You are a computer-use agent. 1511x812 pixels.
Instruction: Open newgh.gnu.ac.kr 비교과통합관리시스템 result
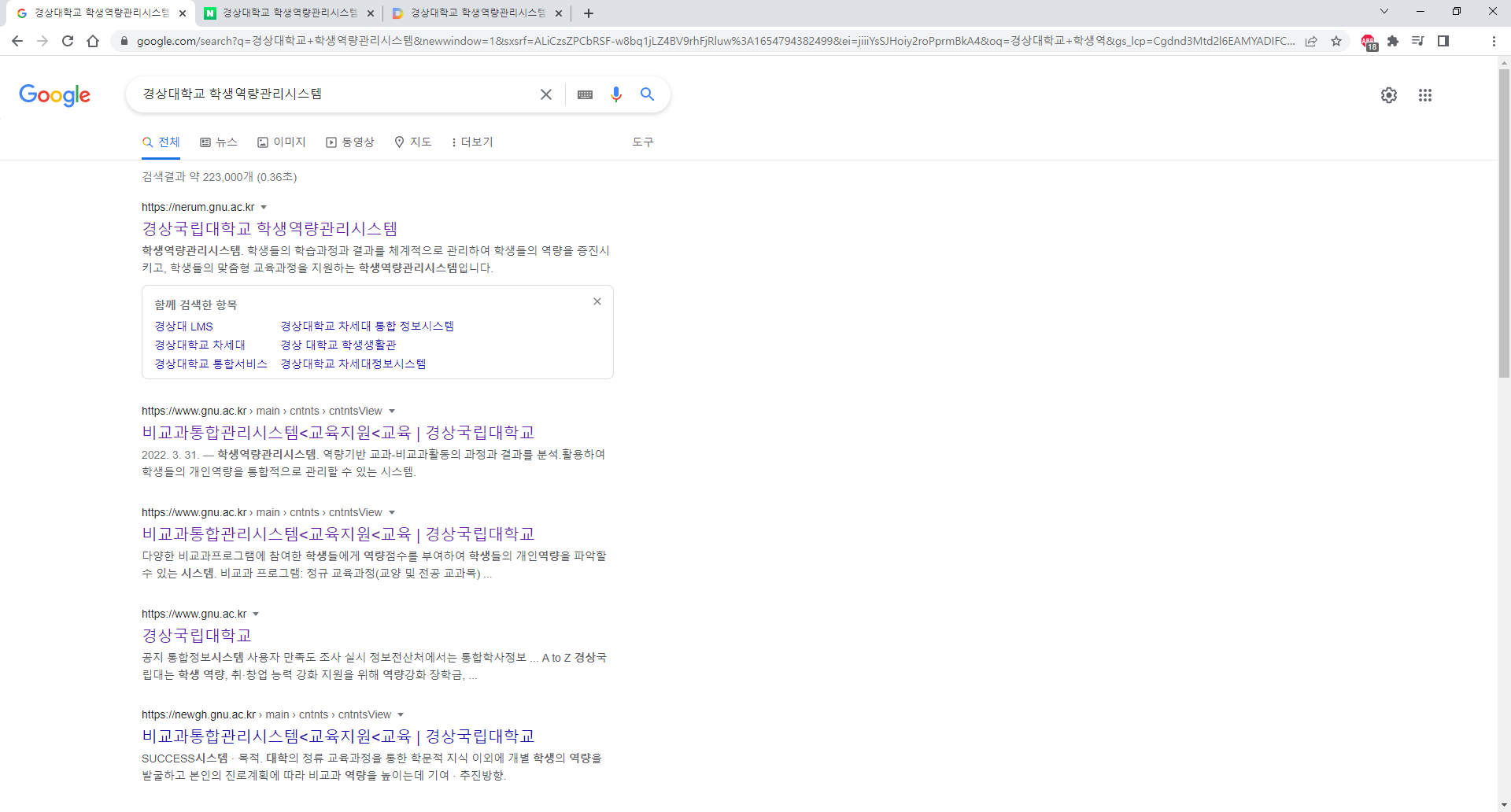[338, 736]
